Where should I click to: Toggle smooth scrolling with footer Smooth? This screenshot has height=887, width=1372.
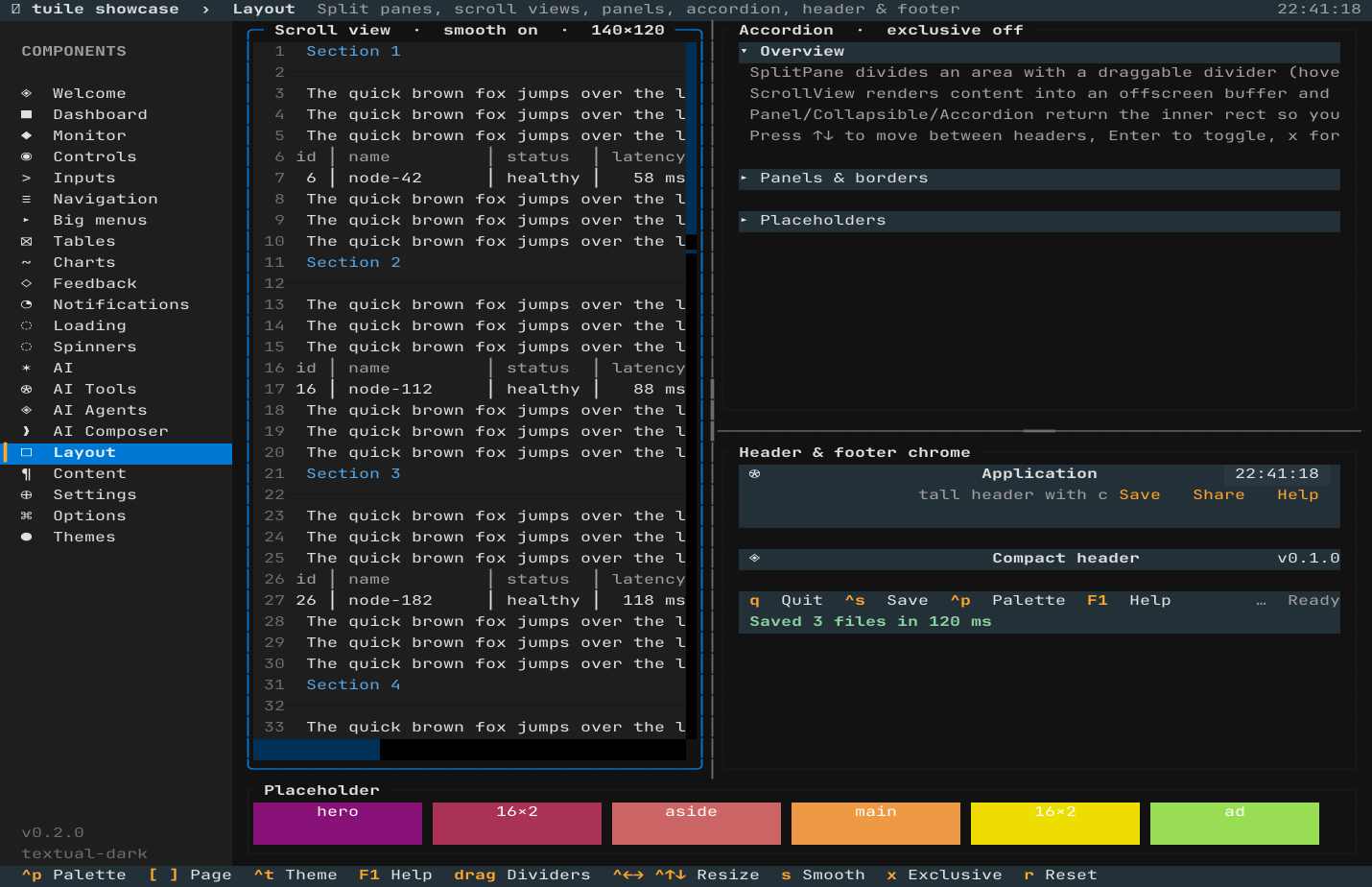823,875
